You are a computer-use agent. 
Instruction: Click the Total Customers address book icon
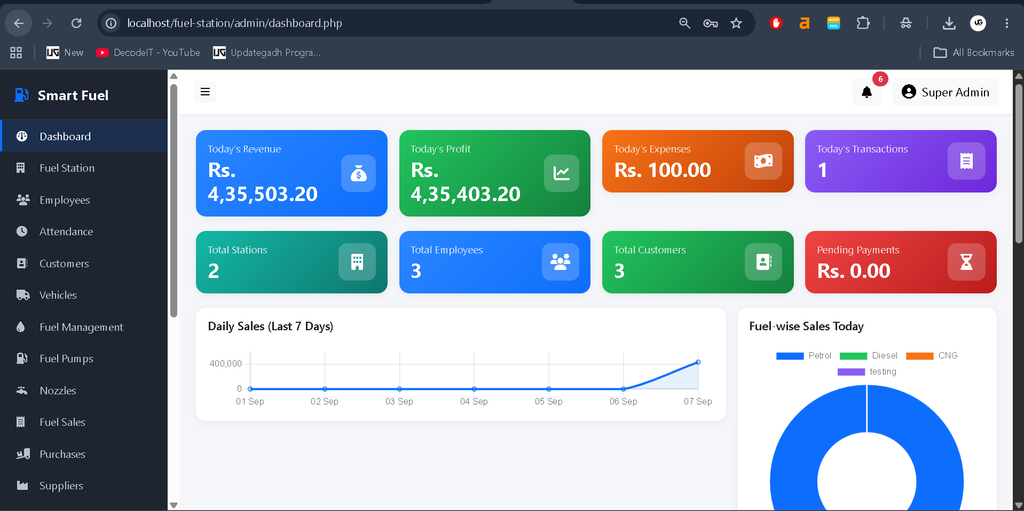(763, 262)
